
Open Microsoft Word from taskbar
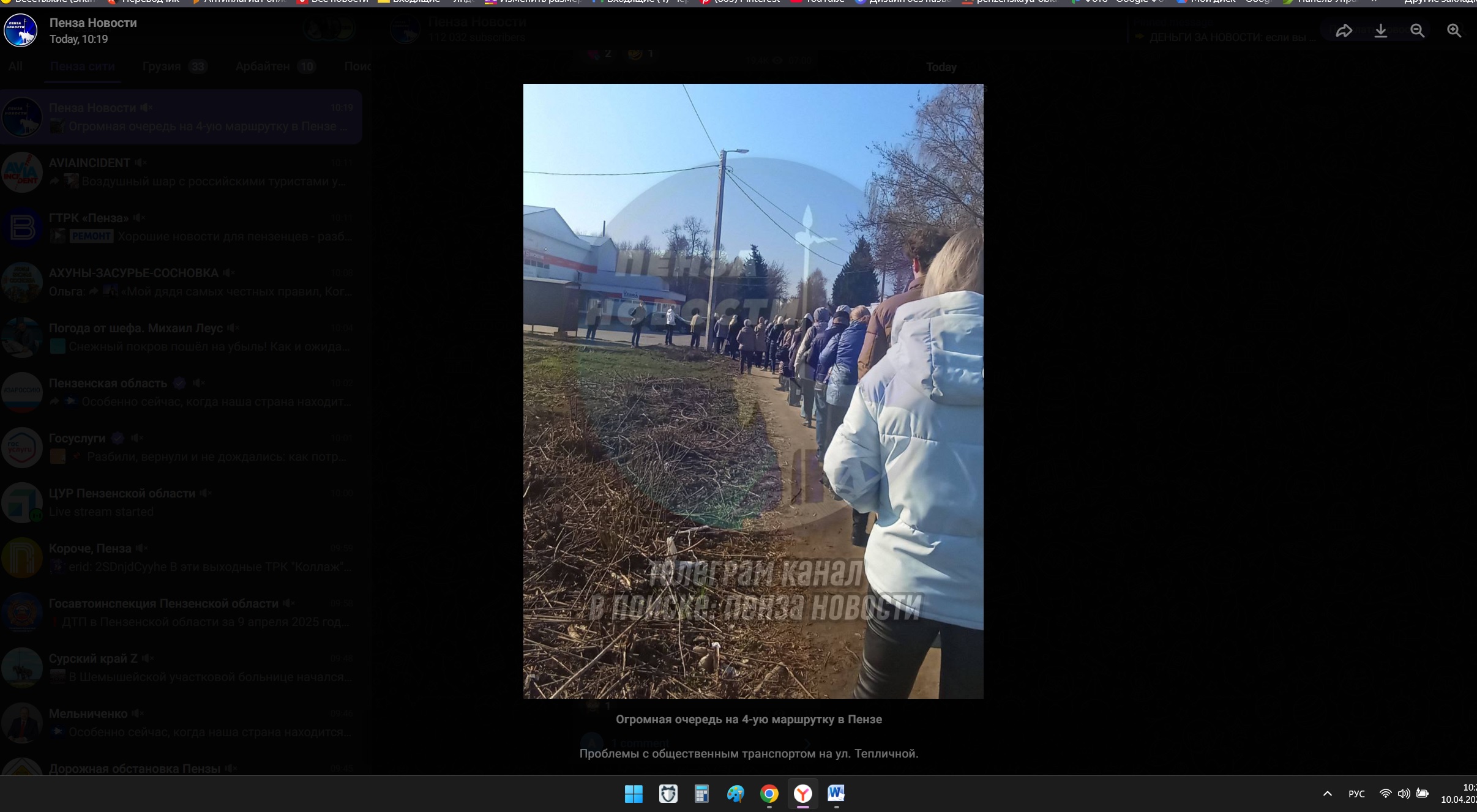(836, 794)
